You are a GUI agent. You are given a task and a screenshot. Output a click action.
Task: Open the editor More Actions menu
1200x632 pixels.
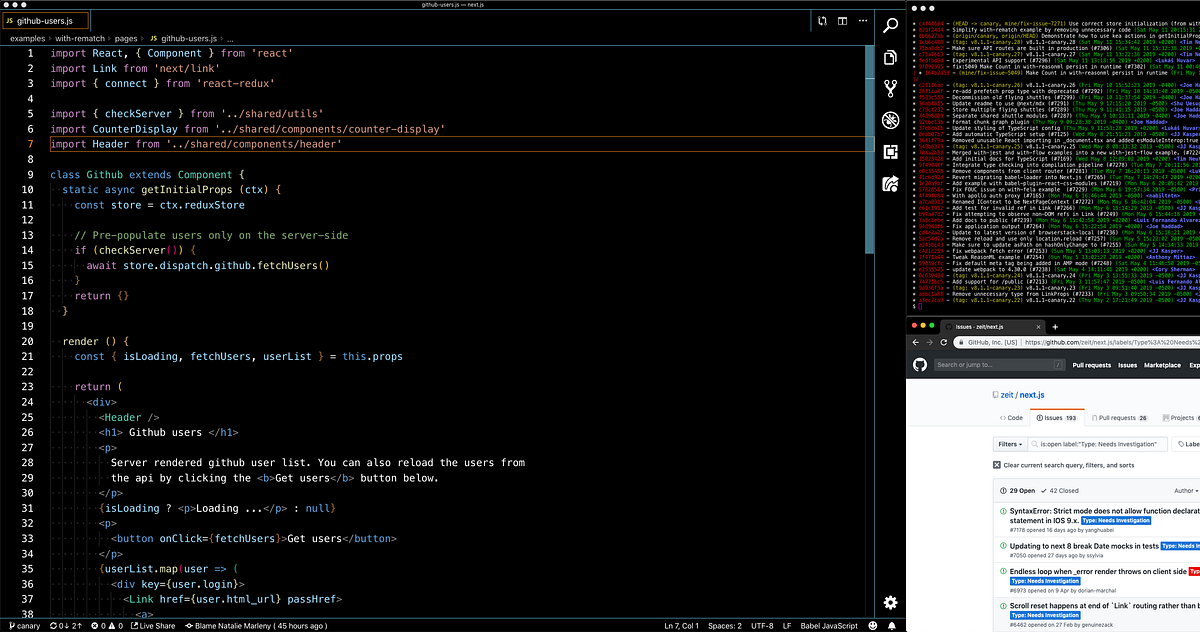862,20
